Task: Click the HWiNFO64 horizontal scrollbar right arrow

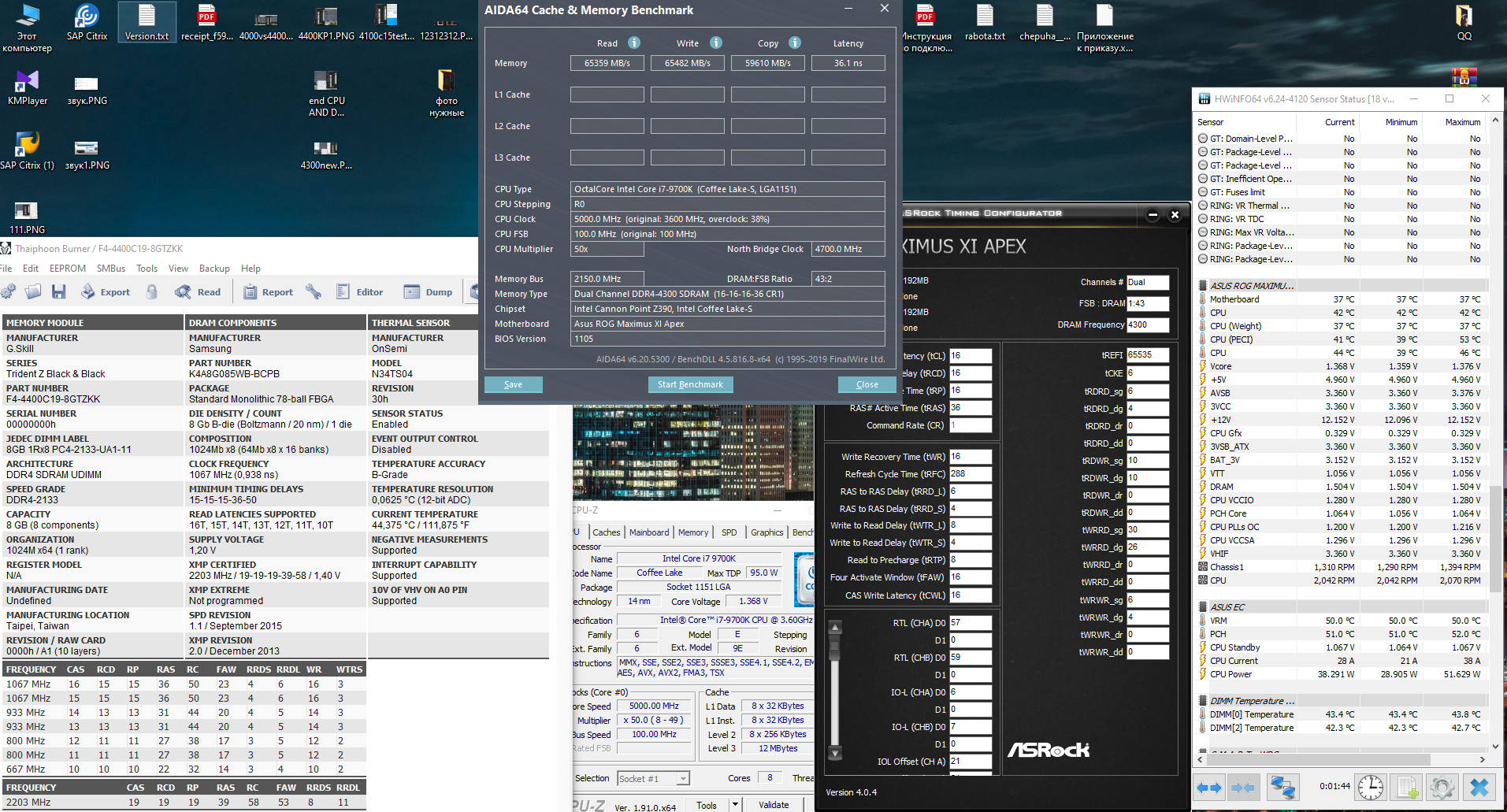Action: pos(1483,760)
